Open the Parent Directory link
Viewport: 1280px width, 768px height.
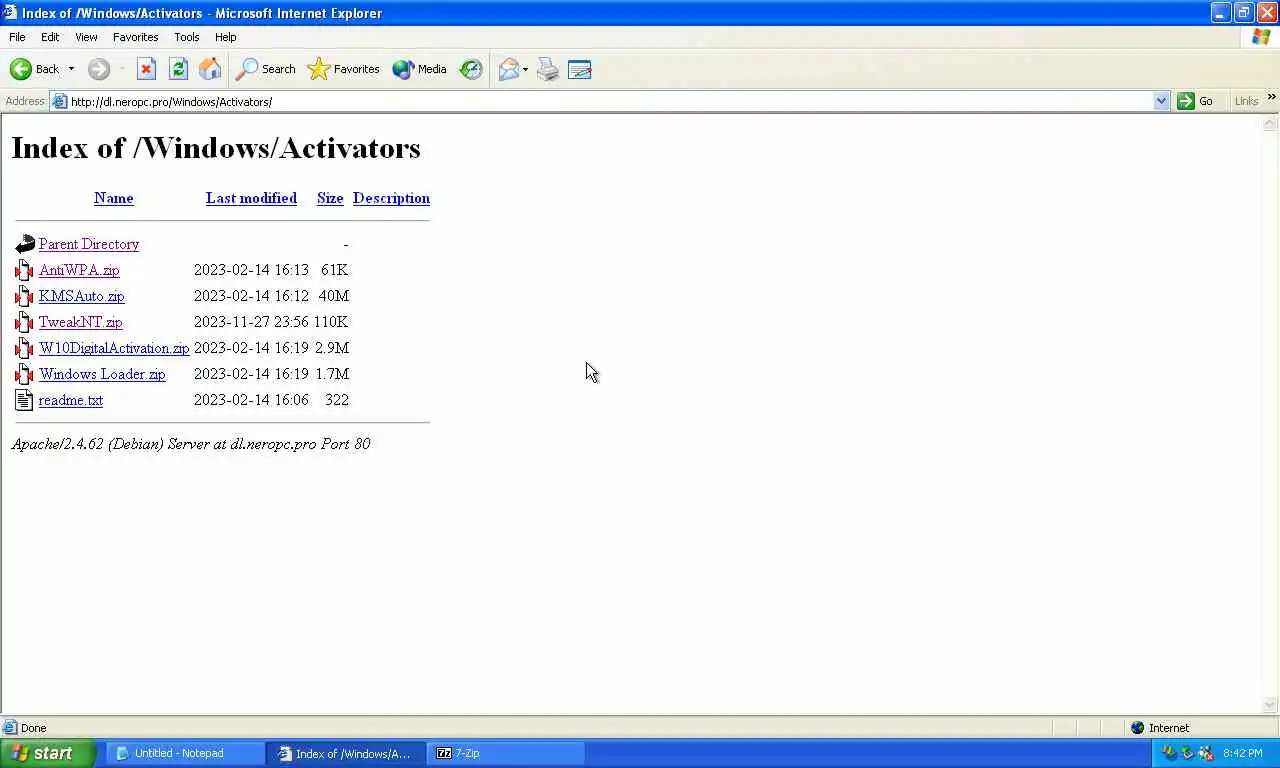tap(89, 244)
